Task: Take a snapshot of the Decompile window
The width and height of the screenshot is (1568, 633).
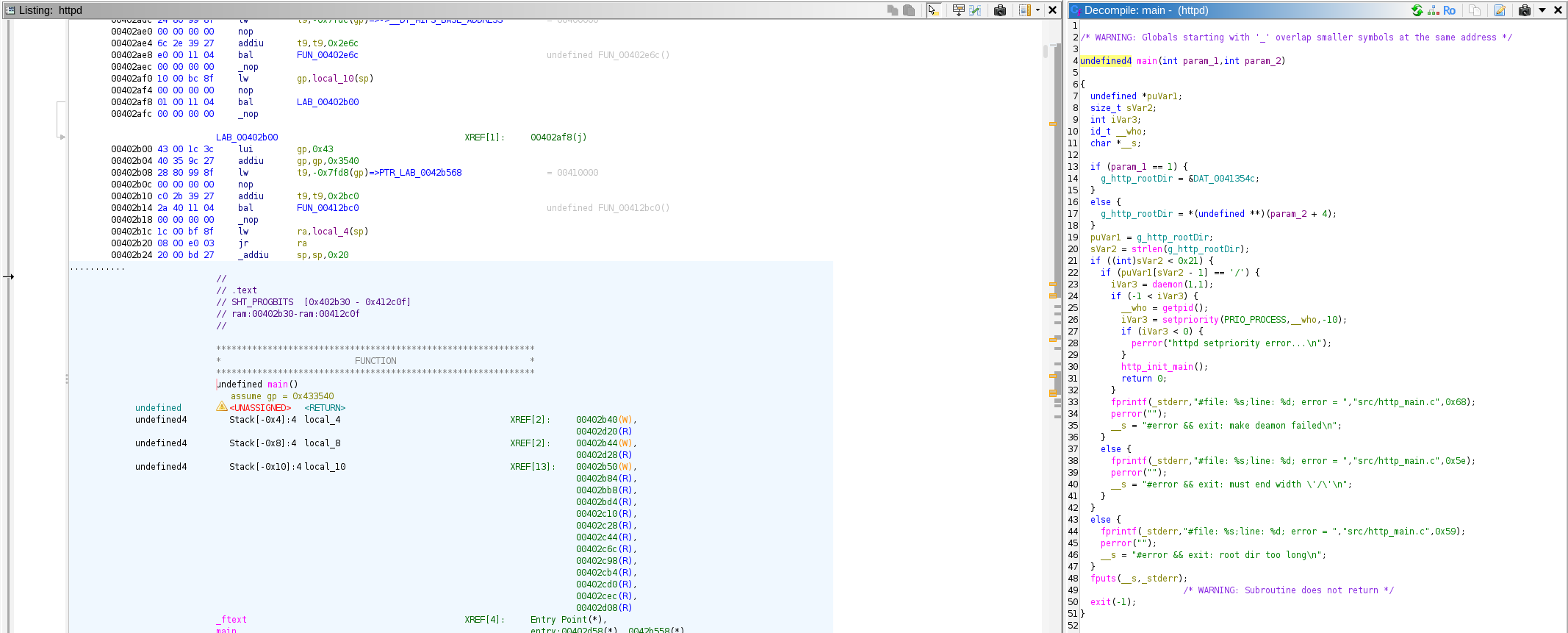Action: tap(1524, 10)
